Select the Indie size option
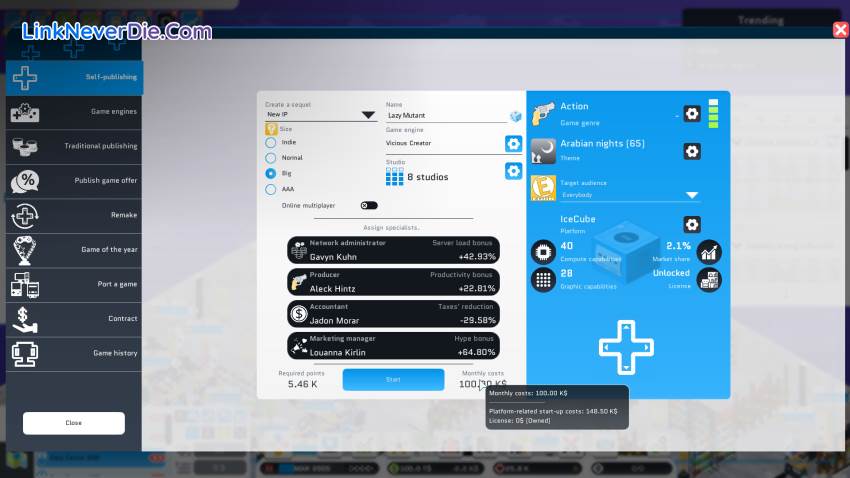The width and height of the screenshot is (850, 478). click(271, 142)
